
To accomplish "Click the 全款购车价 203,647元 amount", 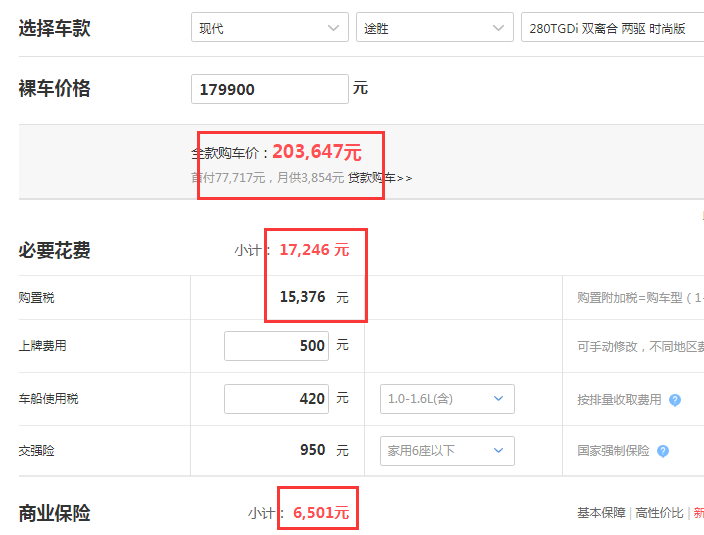I will point(317,152).
